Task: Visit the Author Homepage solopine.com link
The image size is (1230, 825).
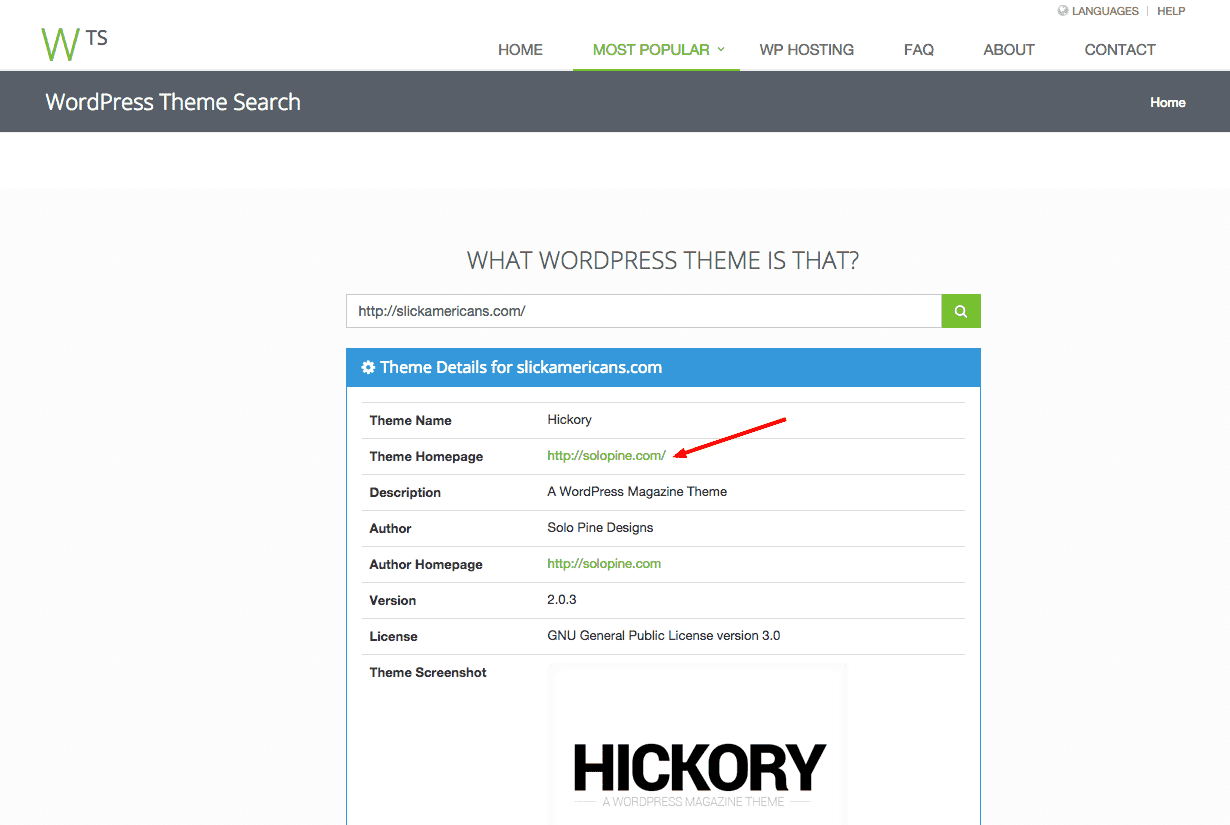Action: coord(604,564)
